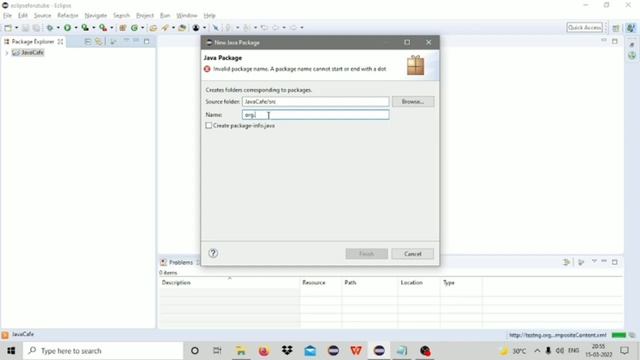Sort Problems by Description column
This screenshot has height=360, width=640.
tap(229, 282)
